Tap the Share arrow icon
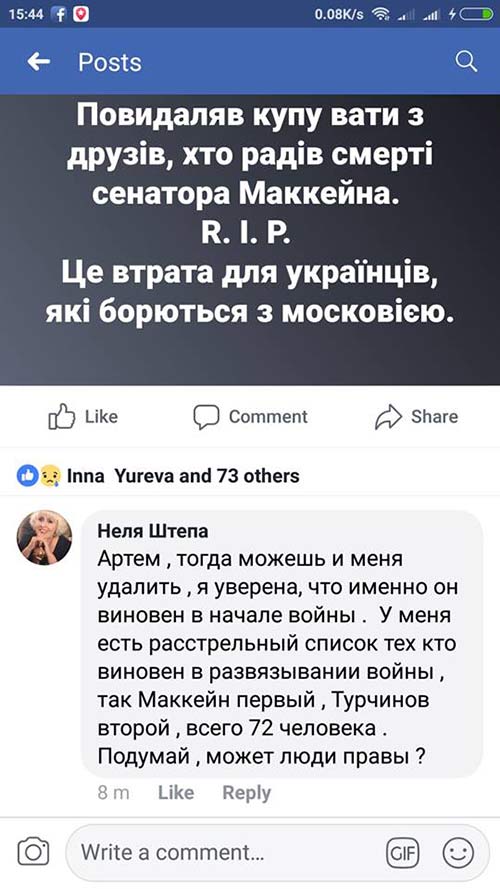The height and width of the screenshot is (889, 500). point(388,417)
